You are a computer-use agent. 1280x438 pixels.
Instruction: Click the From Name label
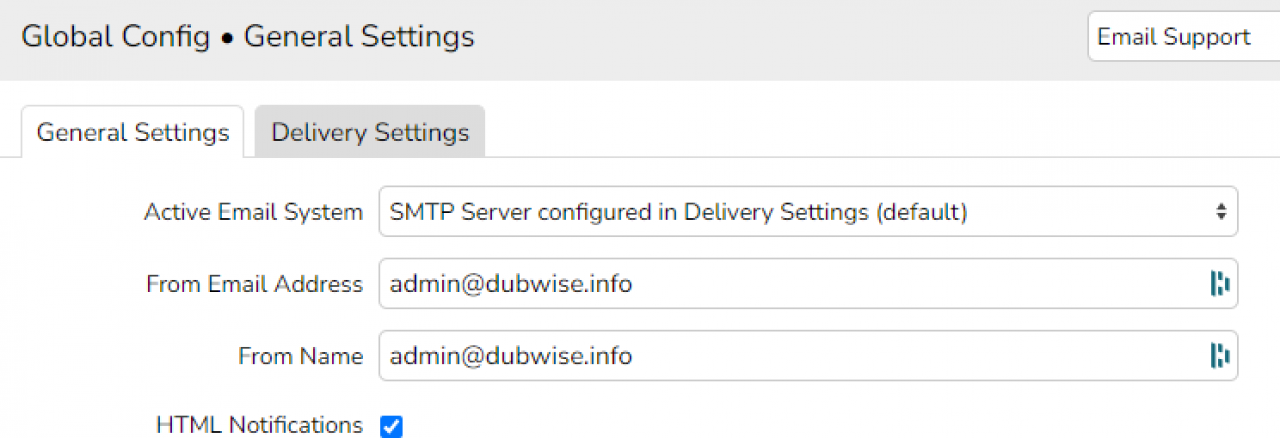[x=300, y=356]
